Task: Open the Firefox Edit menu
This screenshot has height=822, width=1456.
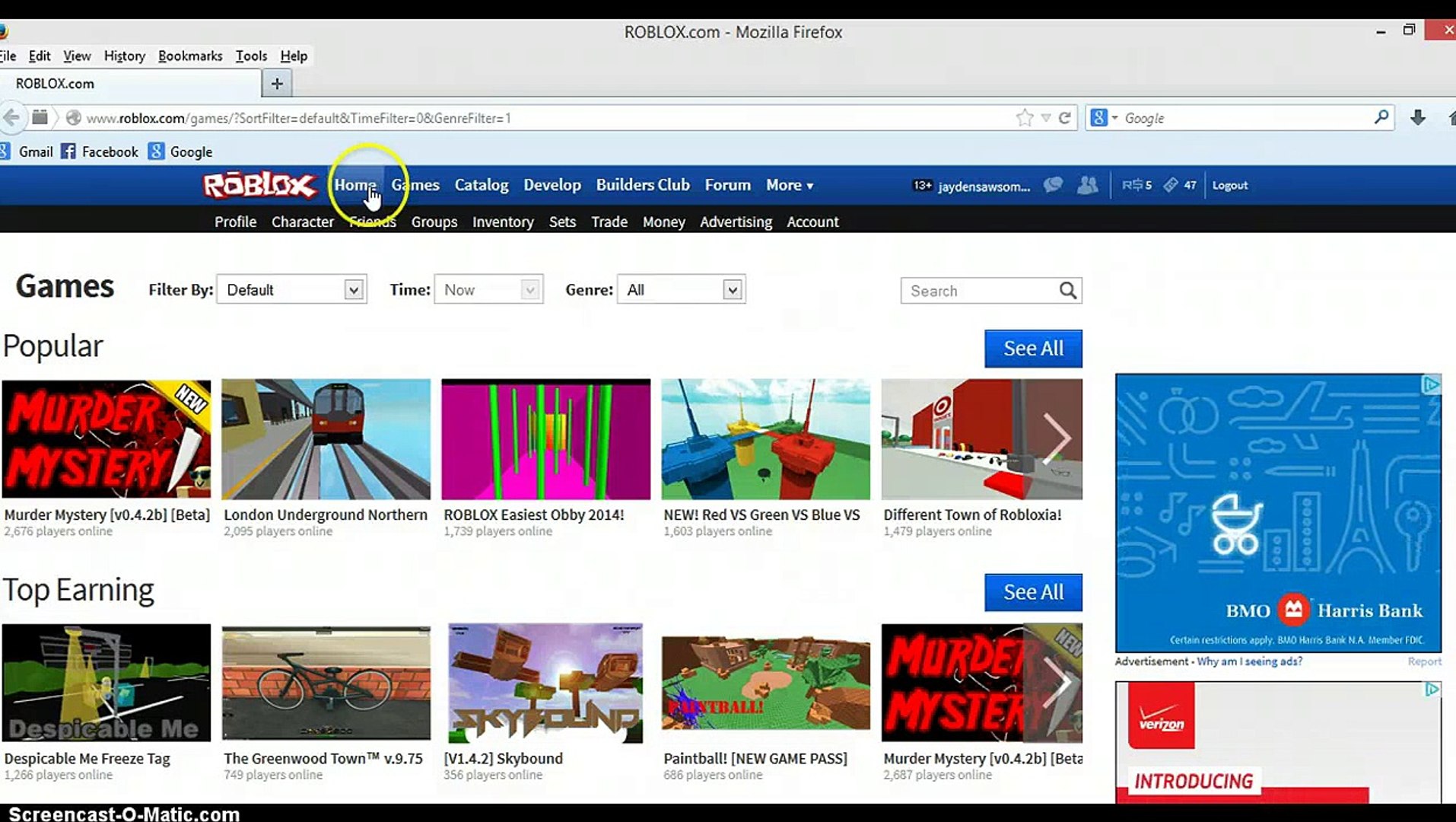Action: pyautogui.click(x=40, y=56)
